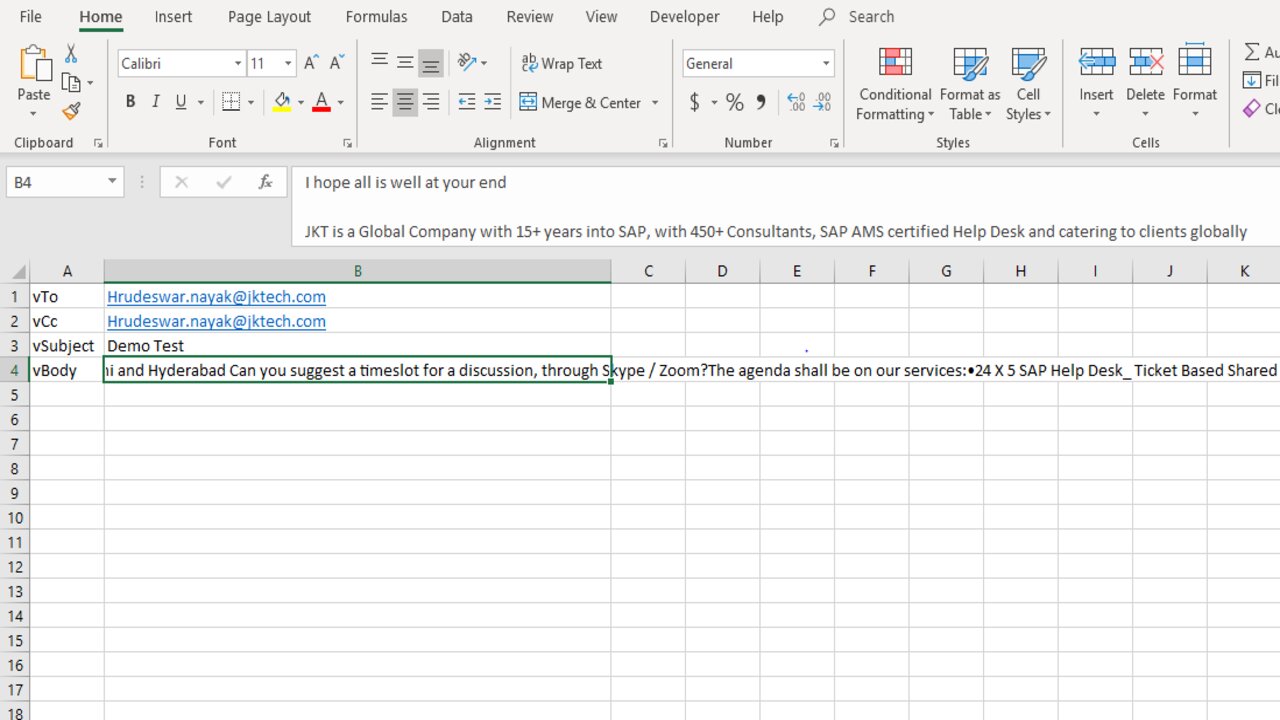Click Increase Decimal icon
Screen dimensions: 1280x720
point(796,102)
